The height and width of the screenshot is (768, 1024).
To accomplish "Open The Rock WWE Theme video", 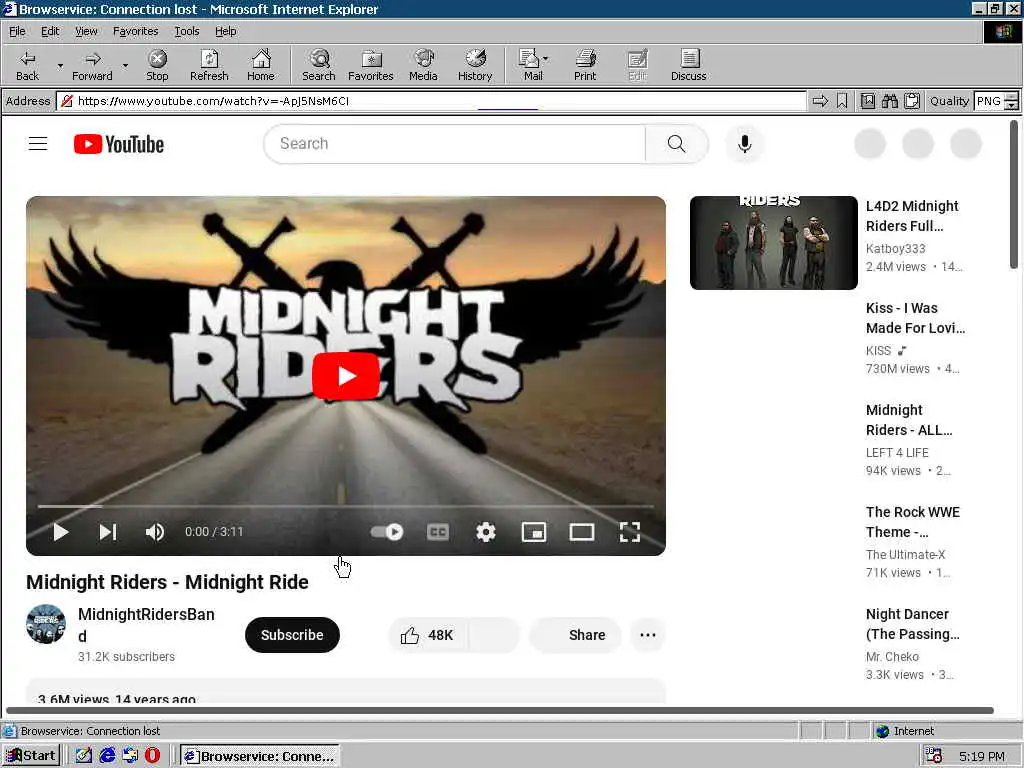I will [912, 522].
